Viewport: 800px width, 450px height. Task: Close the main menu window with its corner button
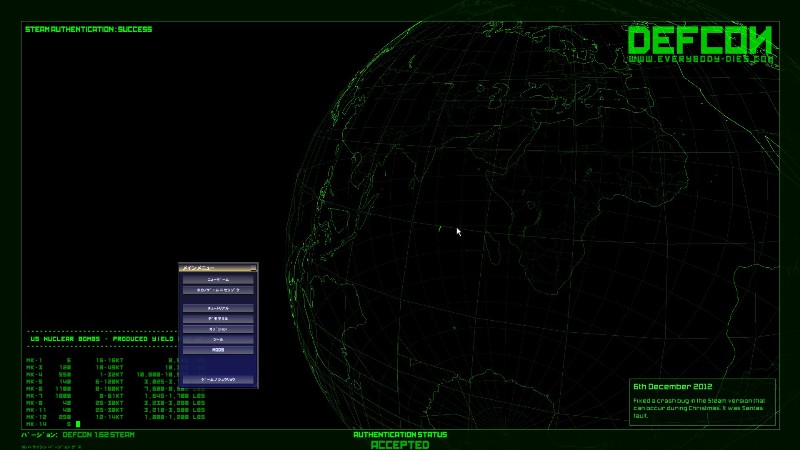tap(254, 268)
